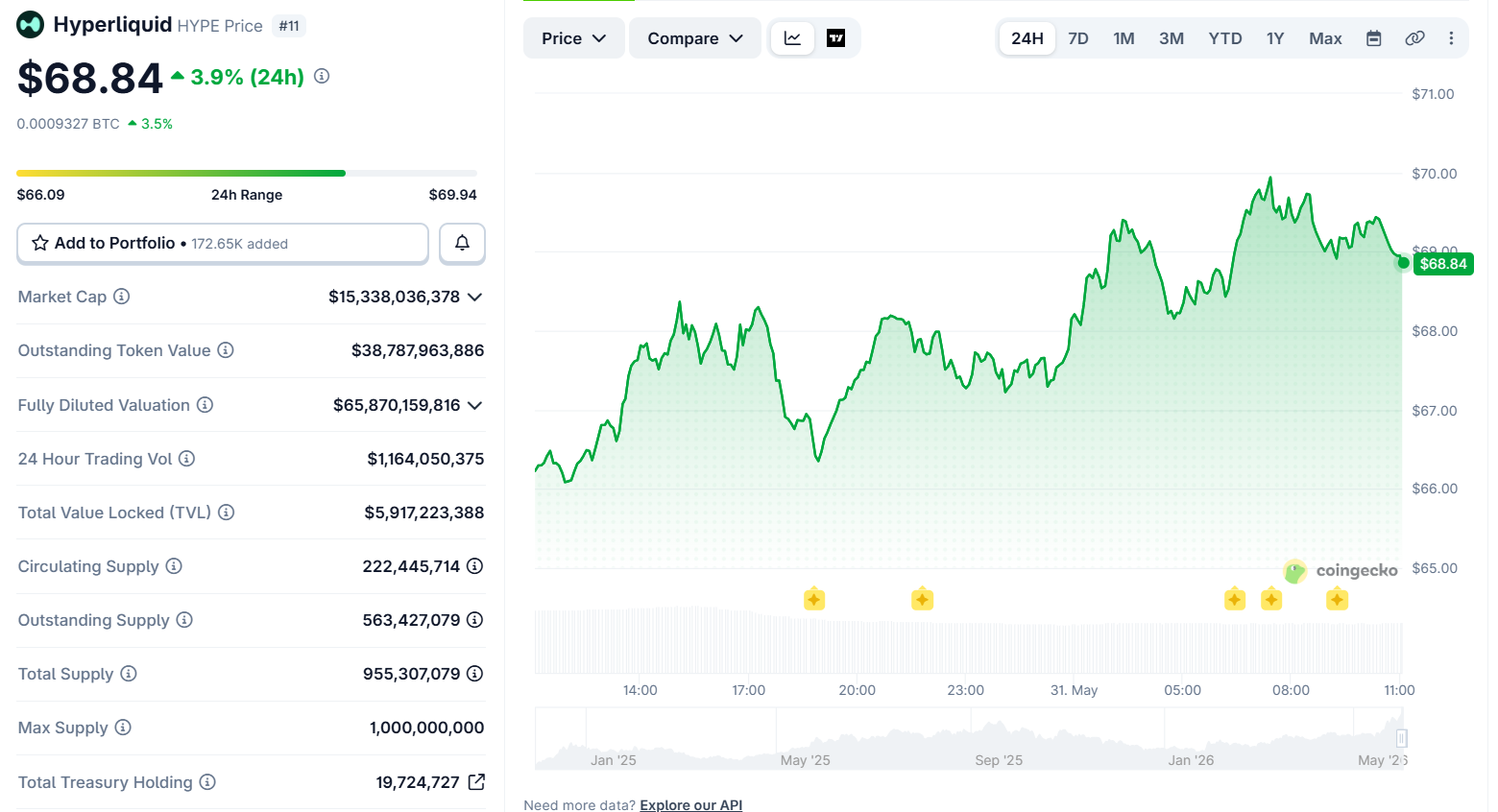
Task: Show Total Treasury Holding info icon
Action: 207,782
